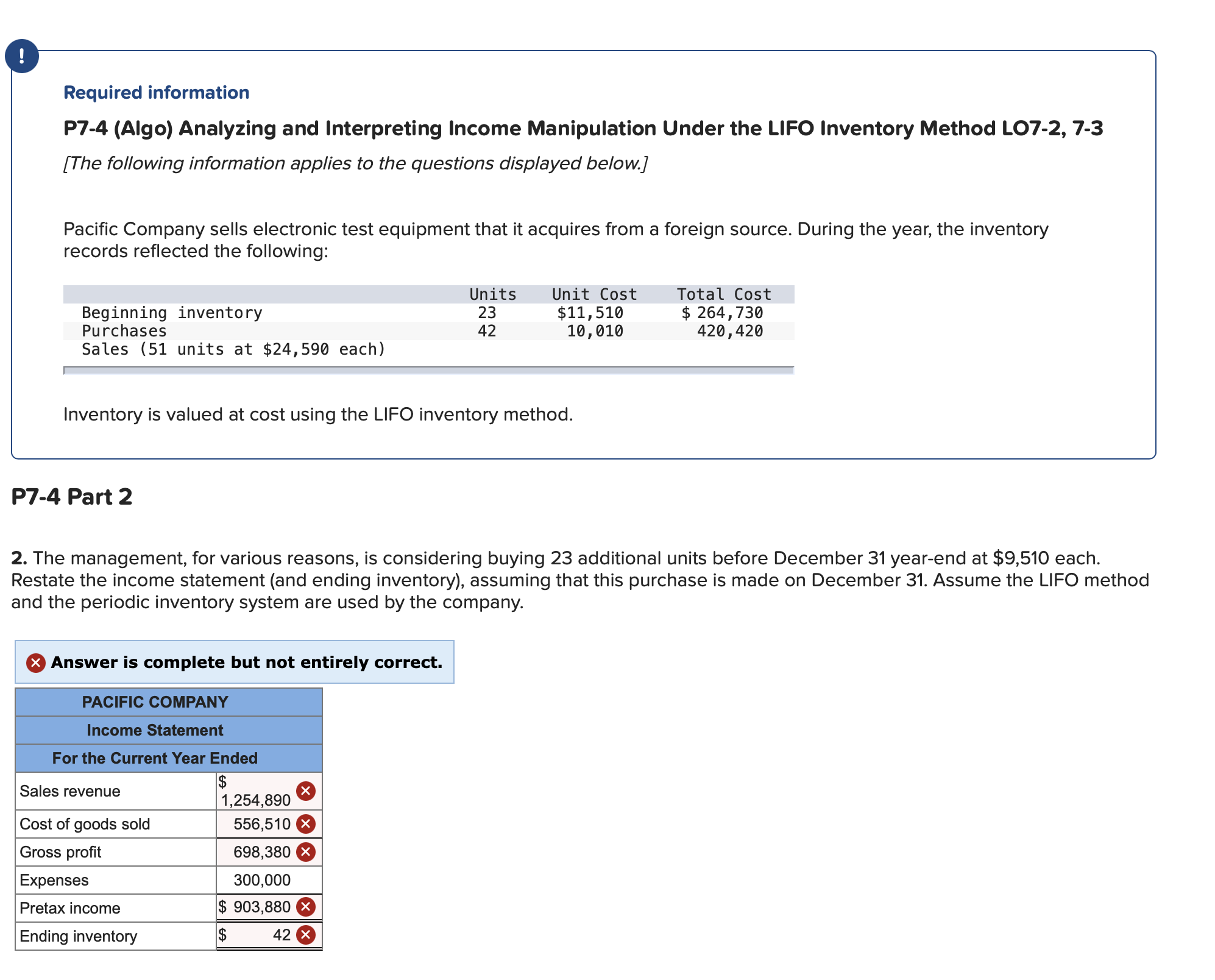
Task: Click the P7-4 Part 2 heading
Action: pyautogui.click(x=72, y=497)
